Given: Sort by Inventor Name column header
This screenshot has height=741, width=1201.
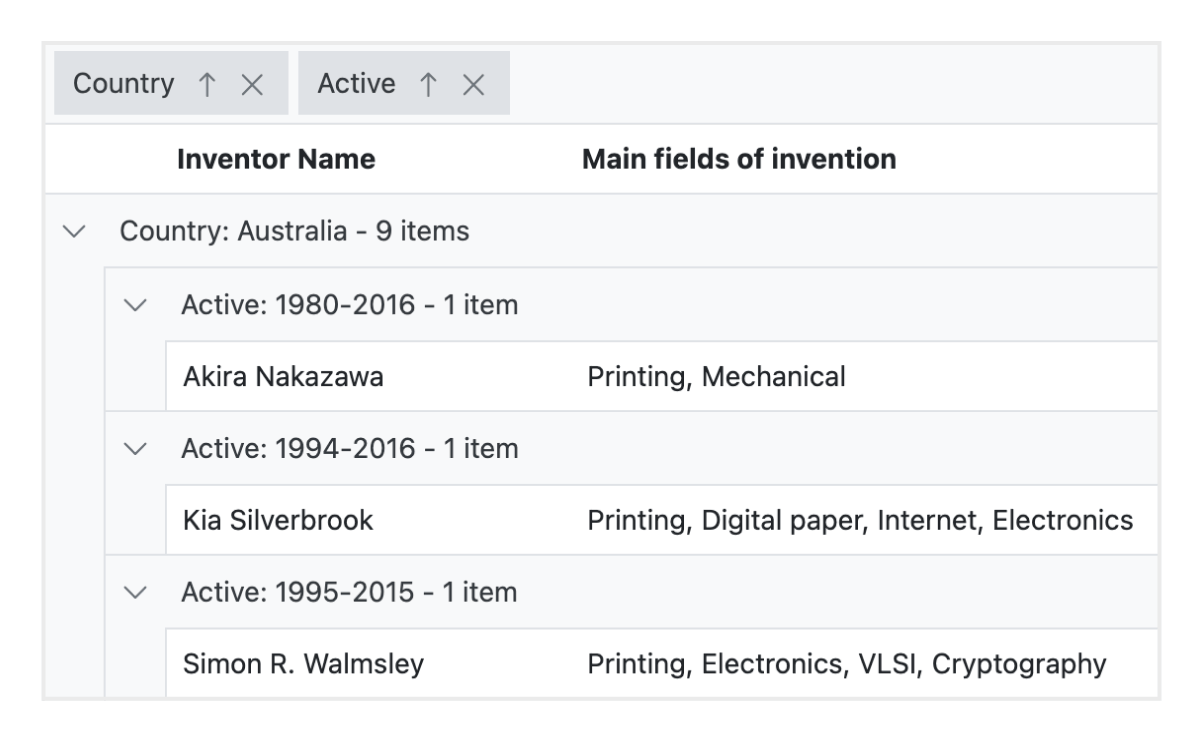Looking at the screenshot, I should coord(276,159).
